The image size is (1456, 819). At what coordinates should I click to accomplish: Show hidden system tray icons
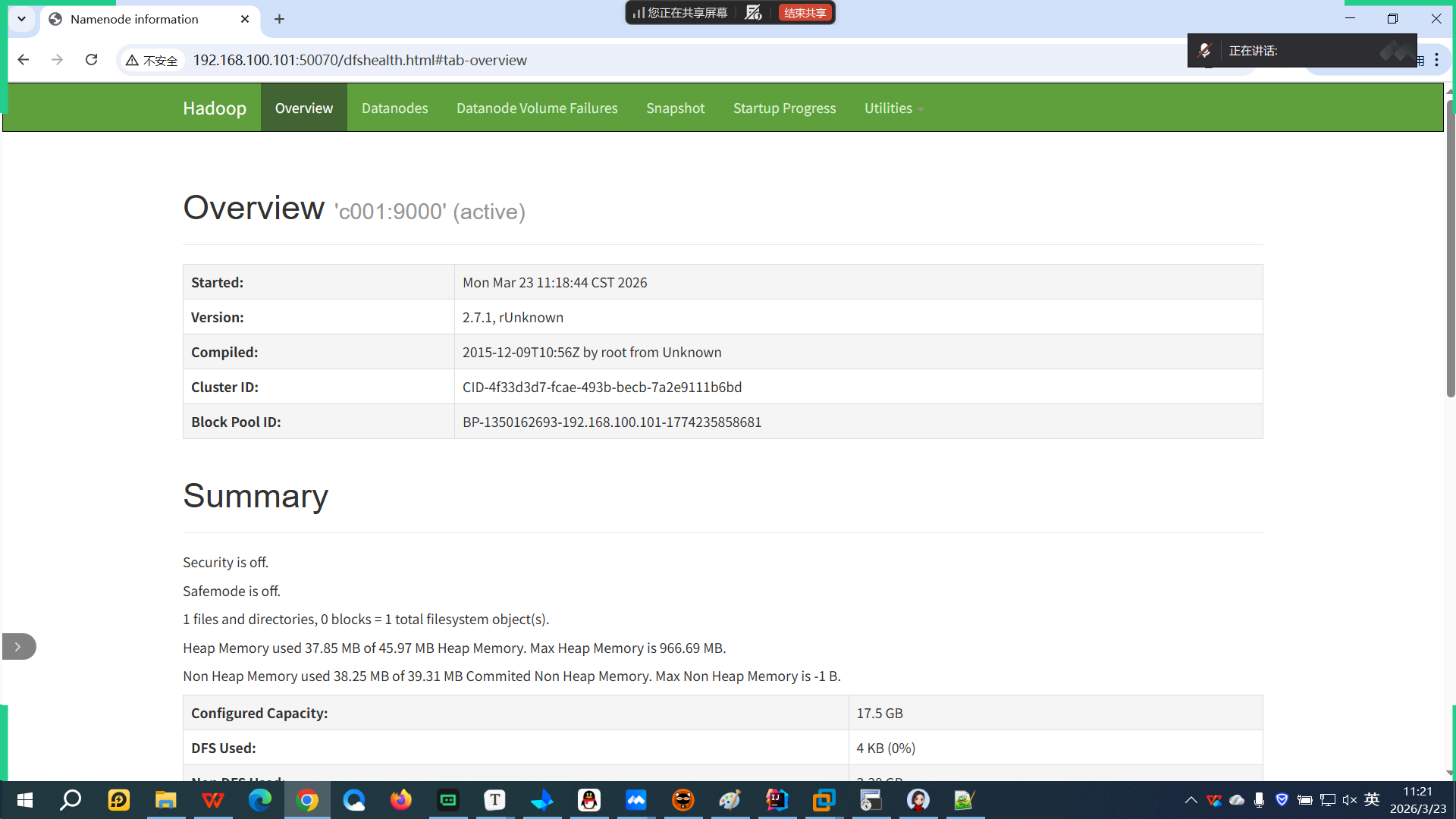click(x=1191, y=800)
